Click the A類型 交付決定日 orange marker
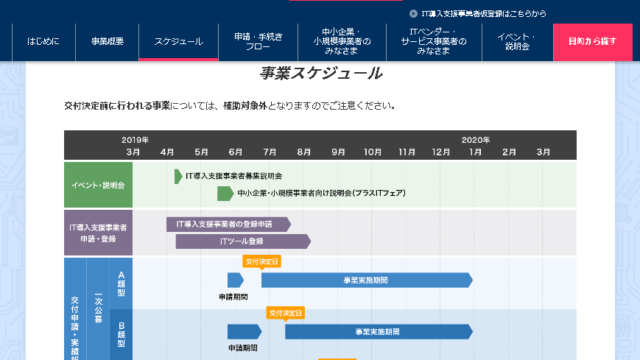The image size is (640, 360). pyautogui.click(x=262, y=262)
